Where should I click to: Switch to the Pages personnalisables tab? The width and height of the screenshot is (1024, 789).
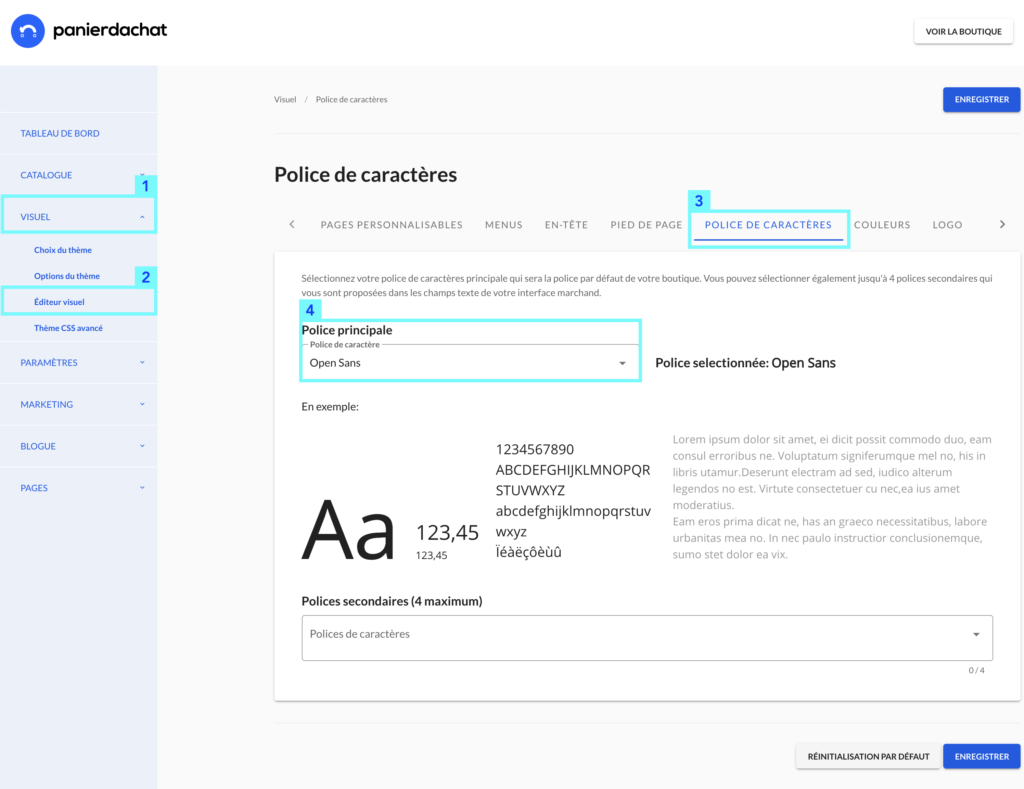point(391,225)
